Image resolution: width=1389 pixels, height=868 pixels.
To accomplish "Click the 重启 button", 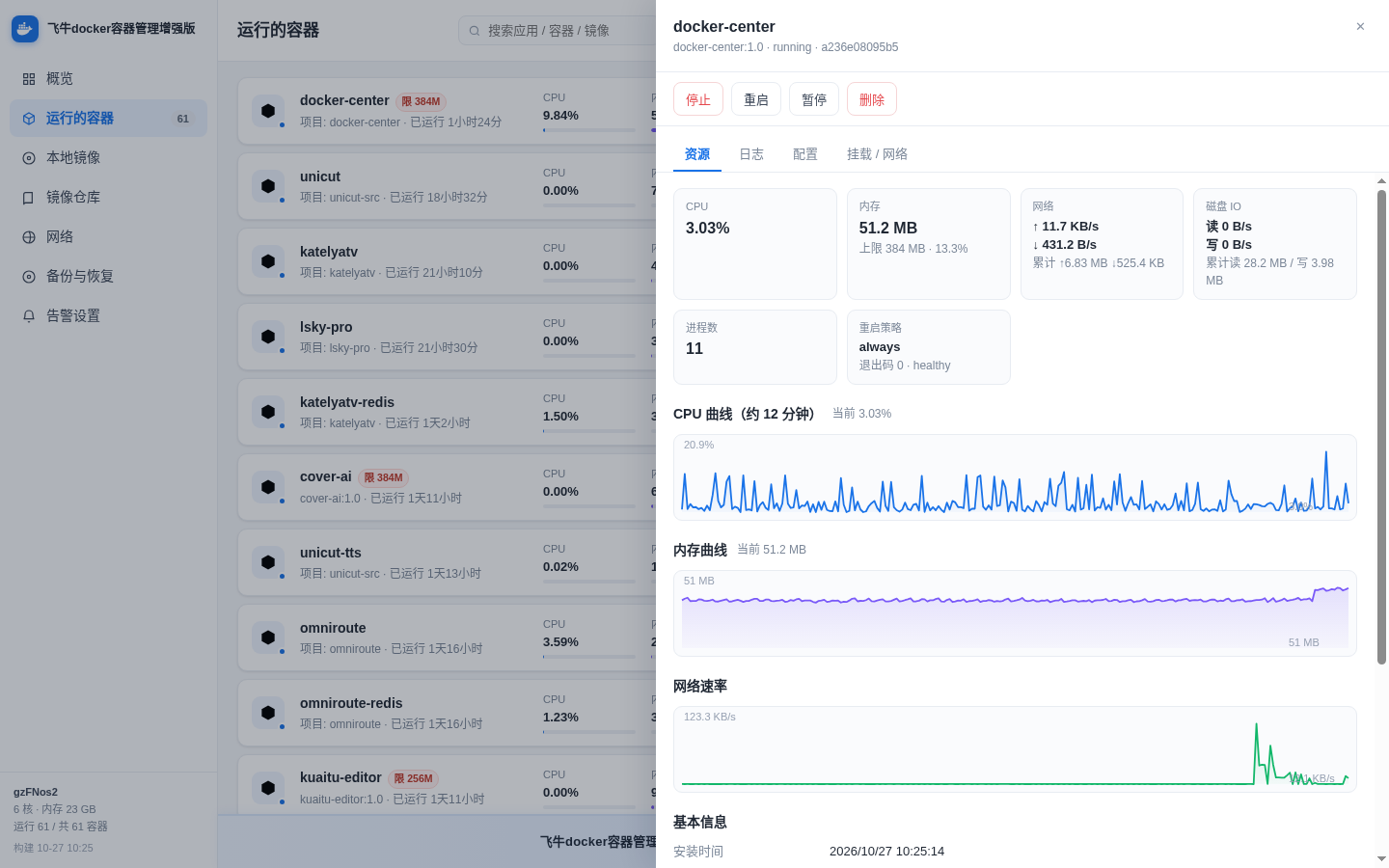I will click(756, 99).
